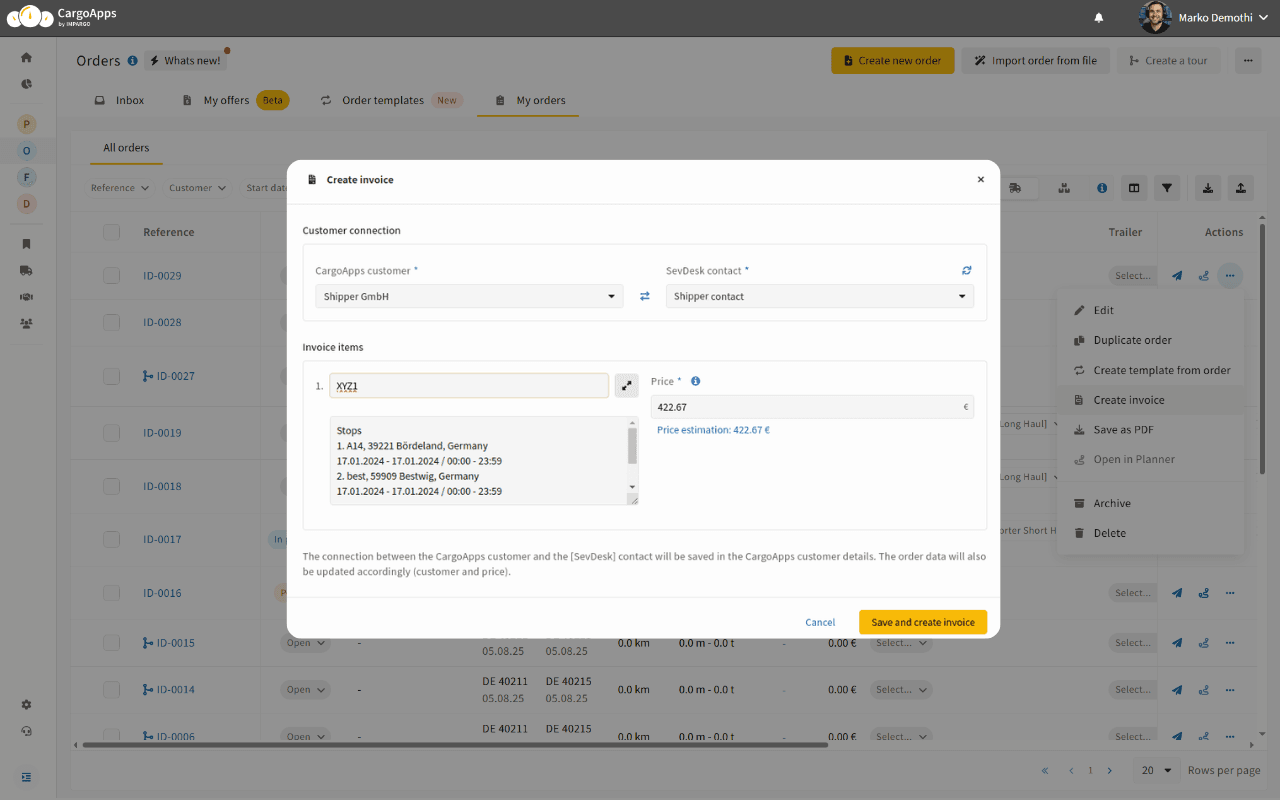Open the SevDesk contact dropdown showing Shipper contact

(819, 296)
